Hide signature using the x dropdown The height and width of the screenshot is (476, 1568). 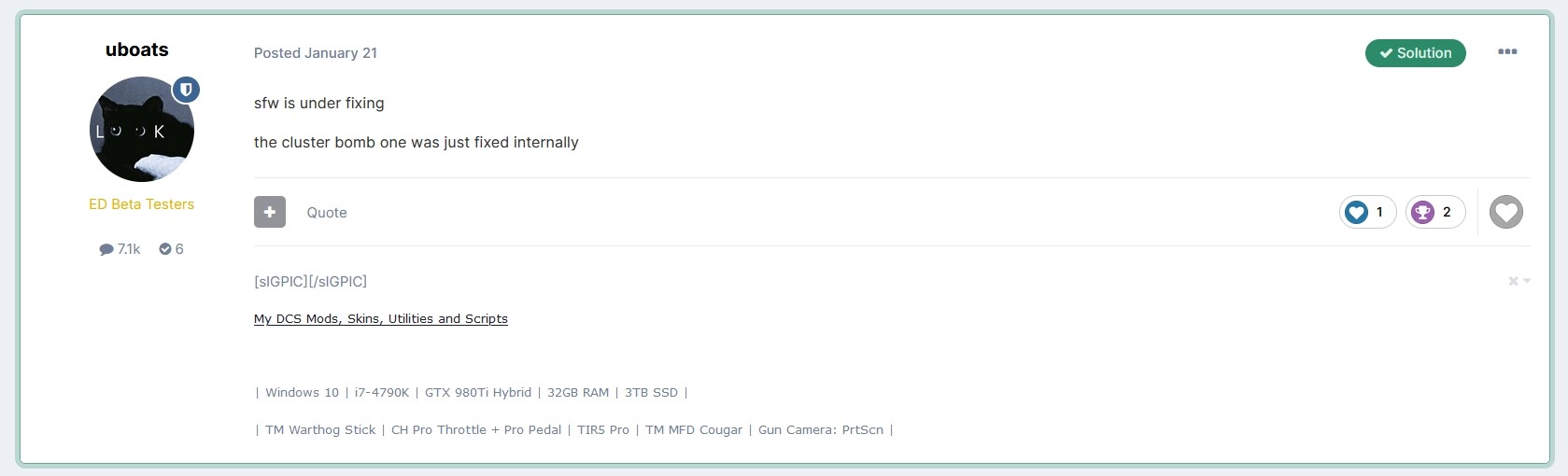point(1519,281)
